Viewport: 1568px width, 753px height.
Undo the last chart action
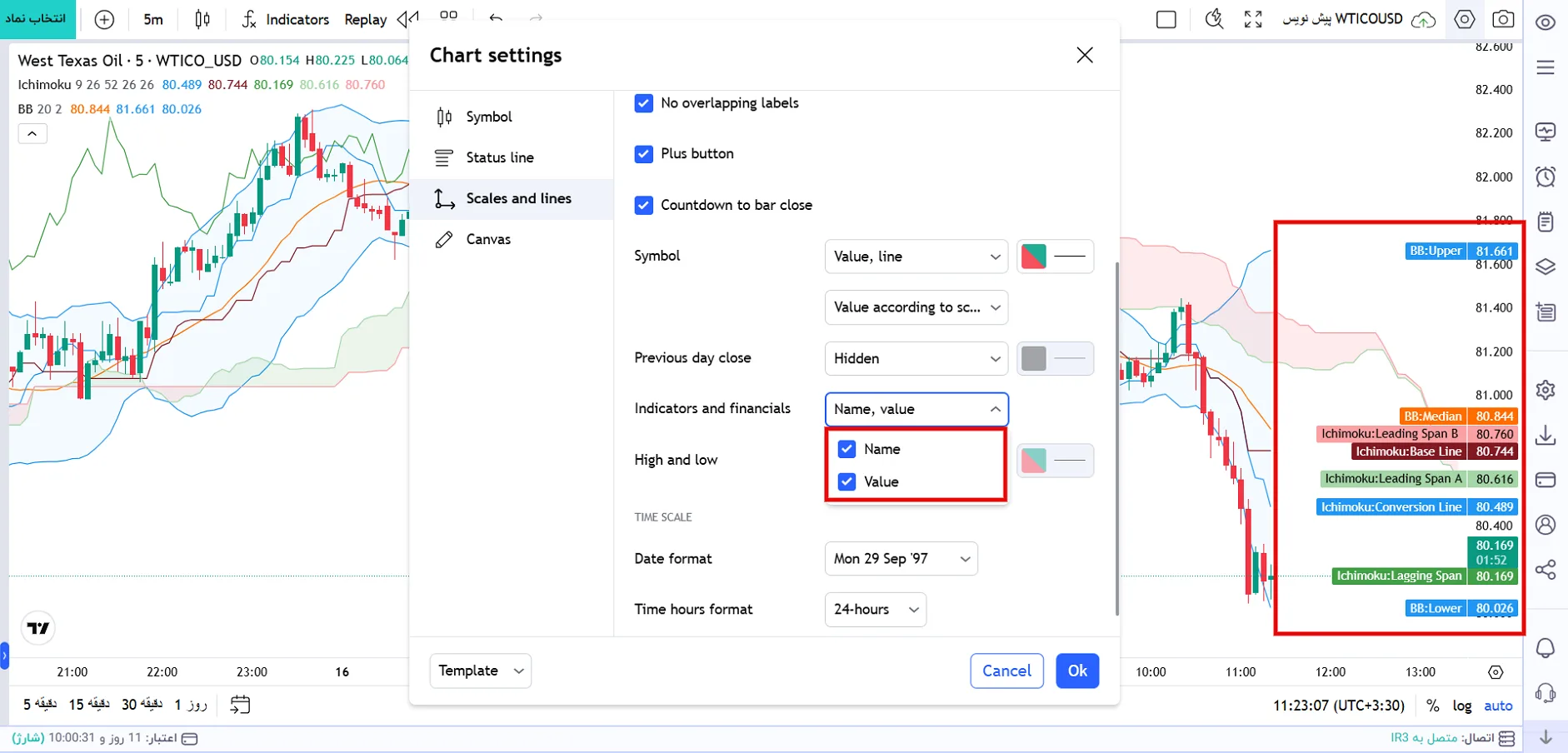pyautogui.click(x=496, y=18)
